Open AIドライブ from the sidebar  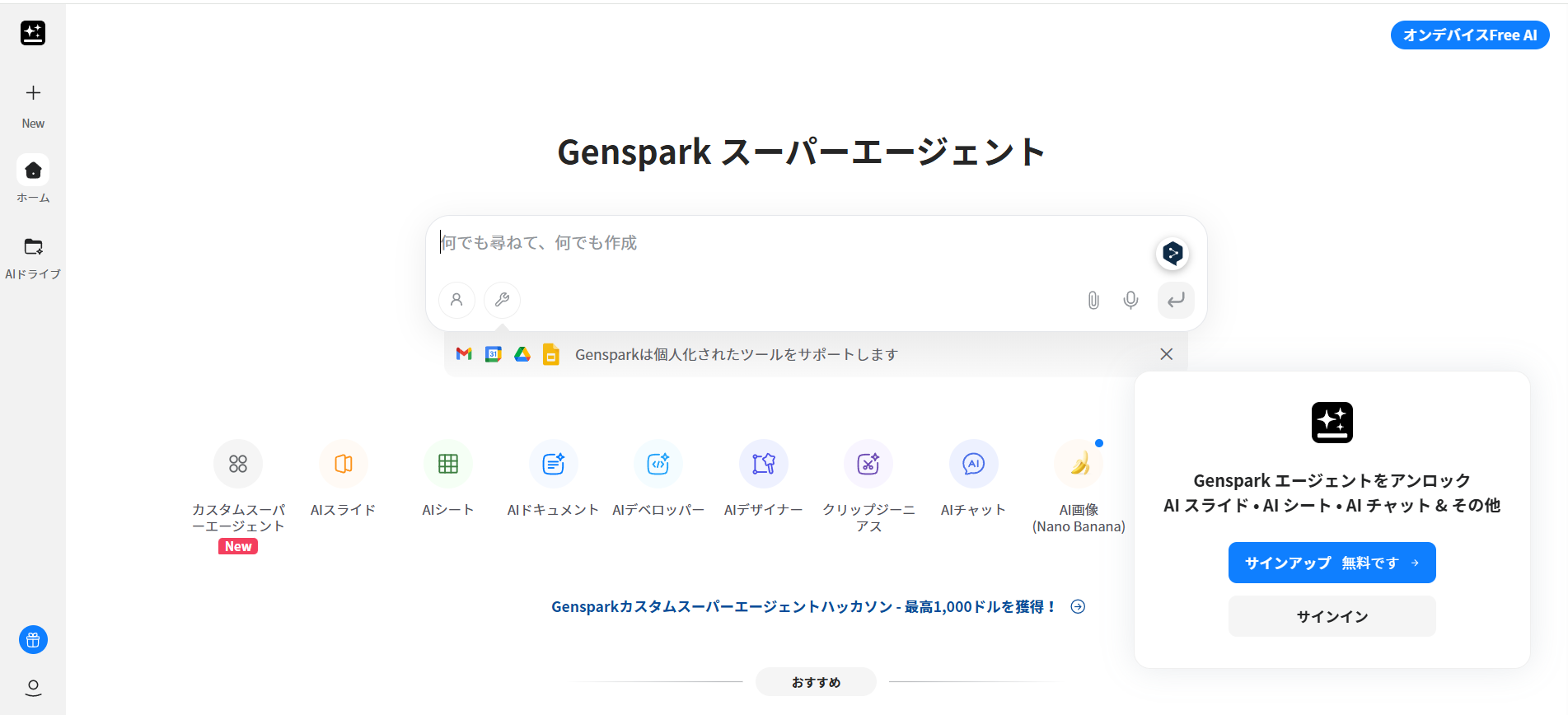click(33, 247)
